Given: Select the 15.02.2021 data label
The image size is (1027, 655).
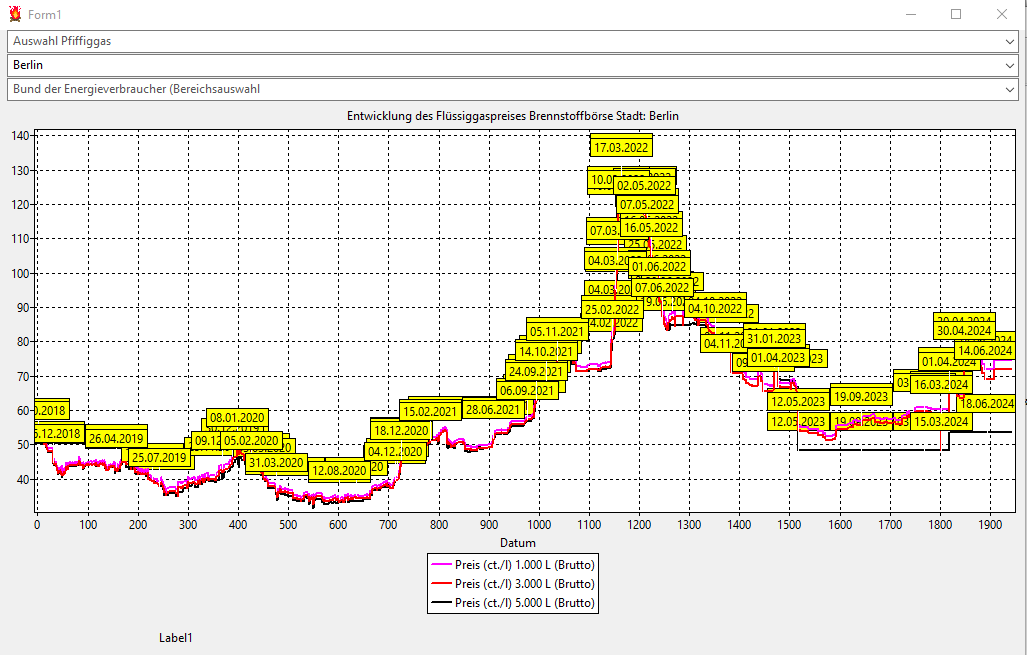Looking at the screenshot, I should [x=430, y=412].
